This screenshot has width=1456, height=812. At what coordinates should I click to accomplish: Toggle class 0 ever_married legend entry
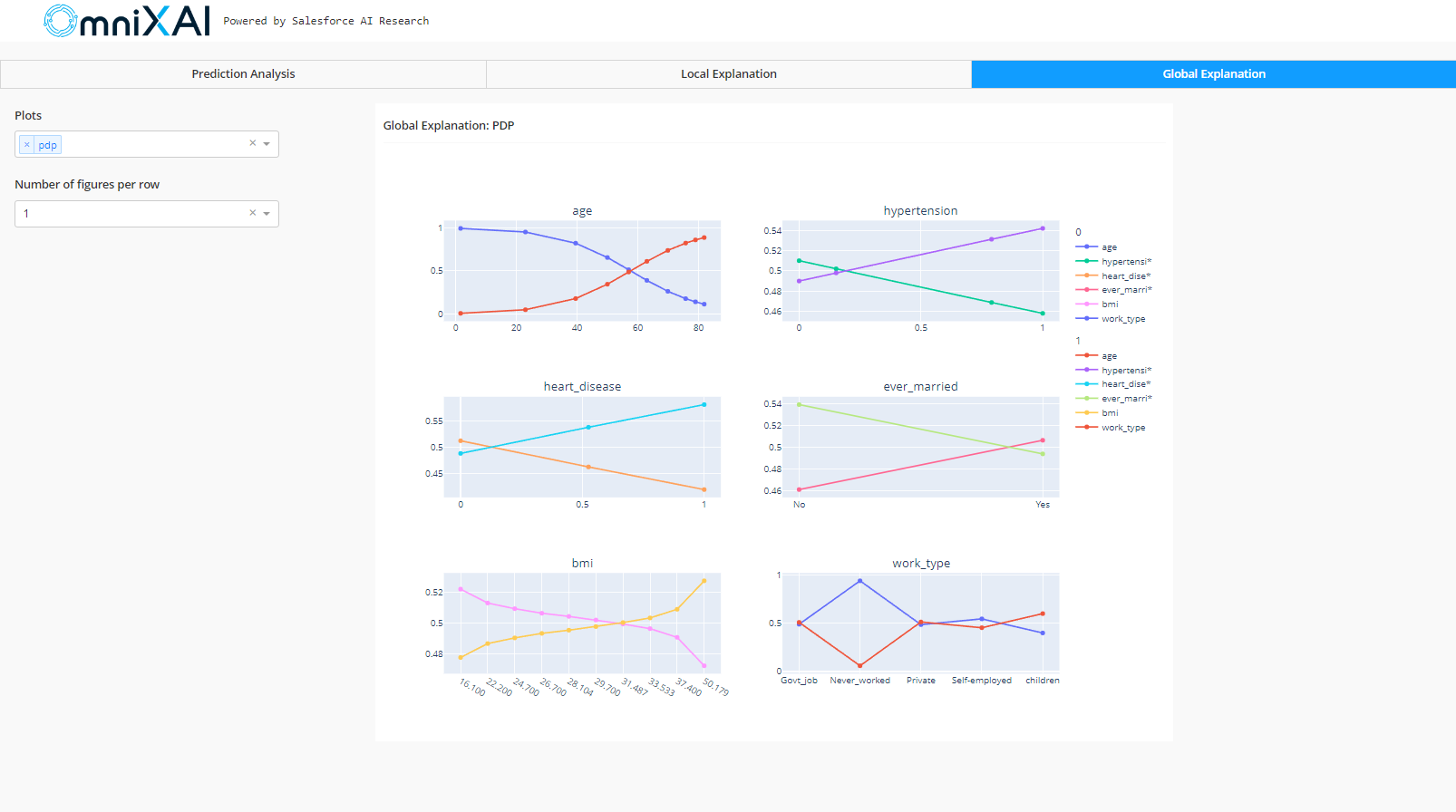(x=1113, y=290)
